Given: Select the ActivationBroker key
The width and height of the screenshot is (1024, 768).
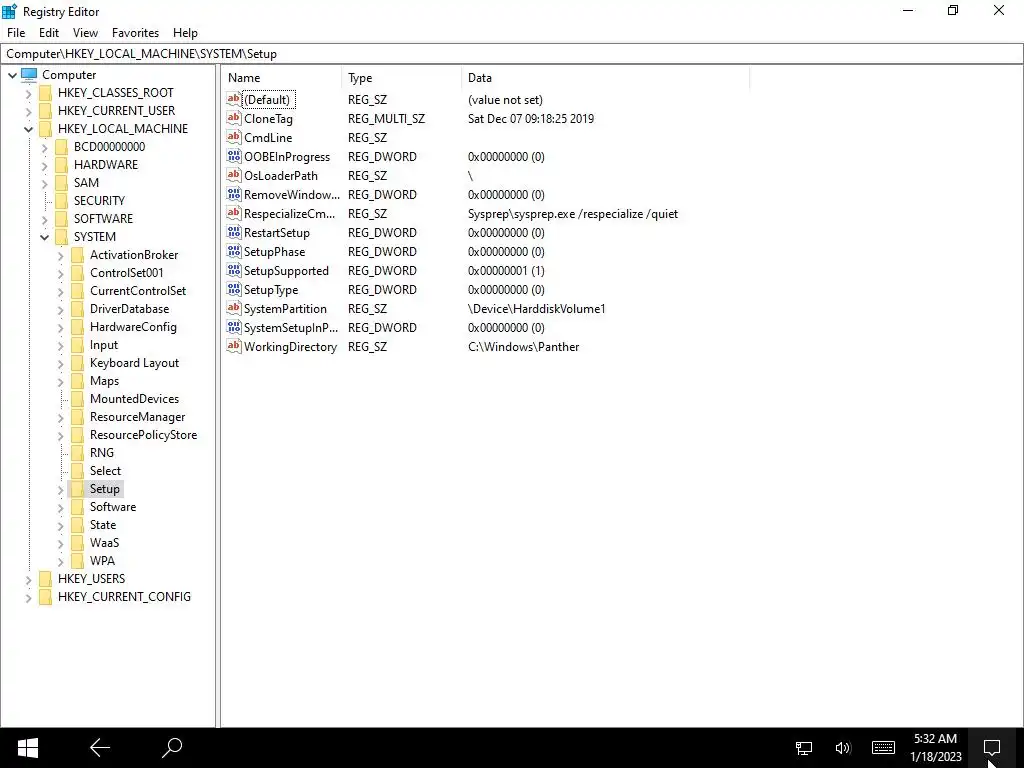Looking at the screenshot, I should (134, 255).
